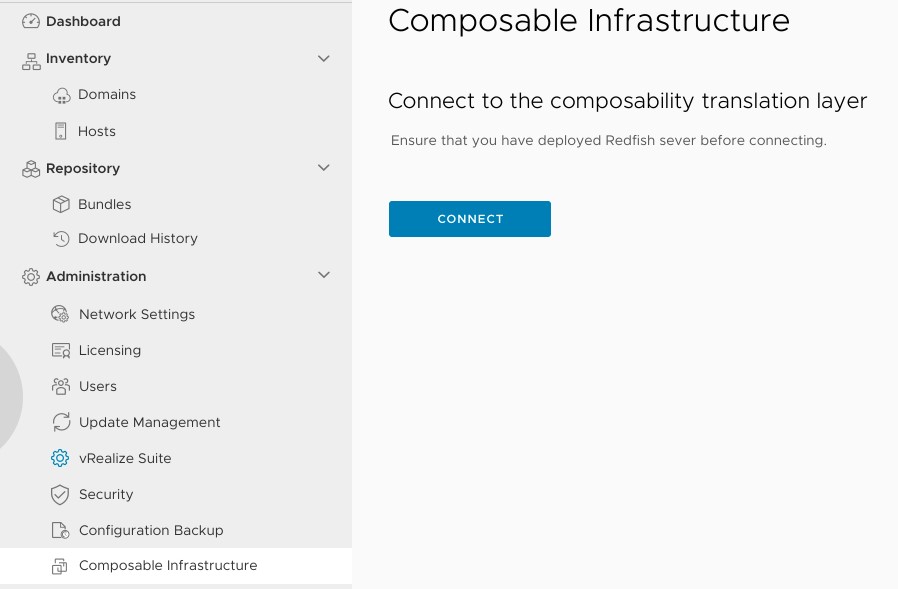Click the Network Settings globe icon
Screen dimensions: 898x589
pos(61,314)
